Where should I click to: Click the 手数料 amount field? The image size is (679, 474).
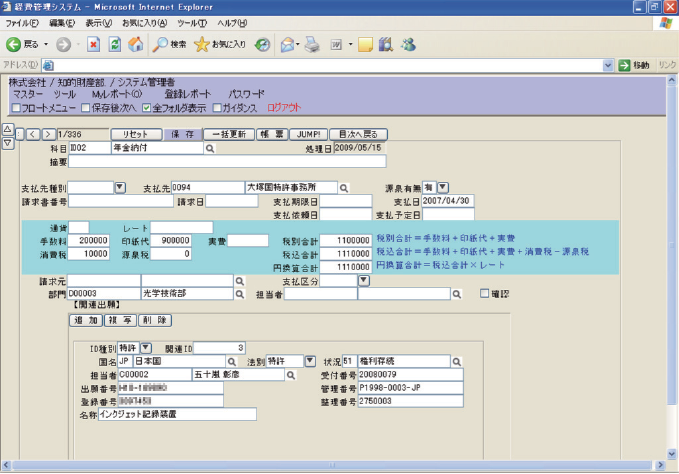pyautogui.click(x=89, y=241)
